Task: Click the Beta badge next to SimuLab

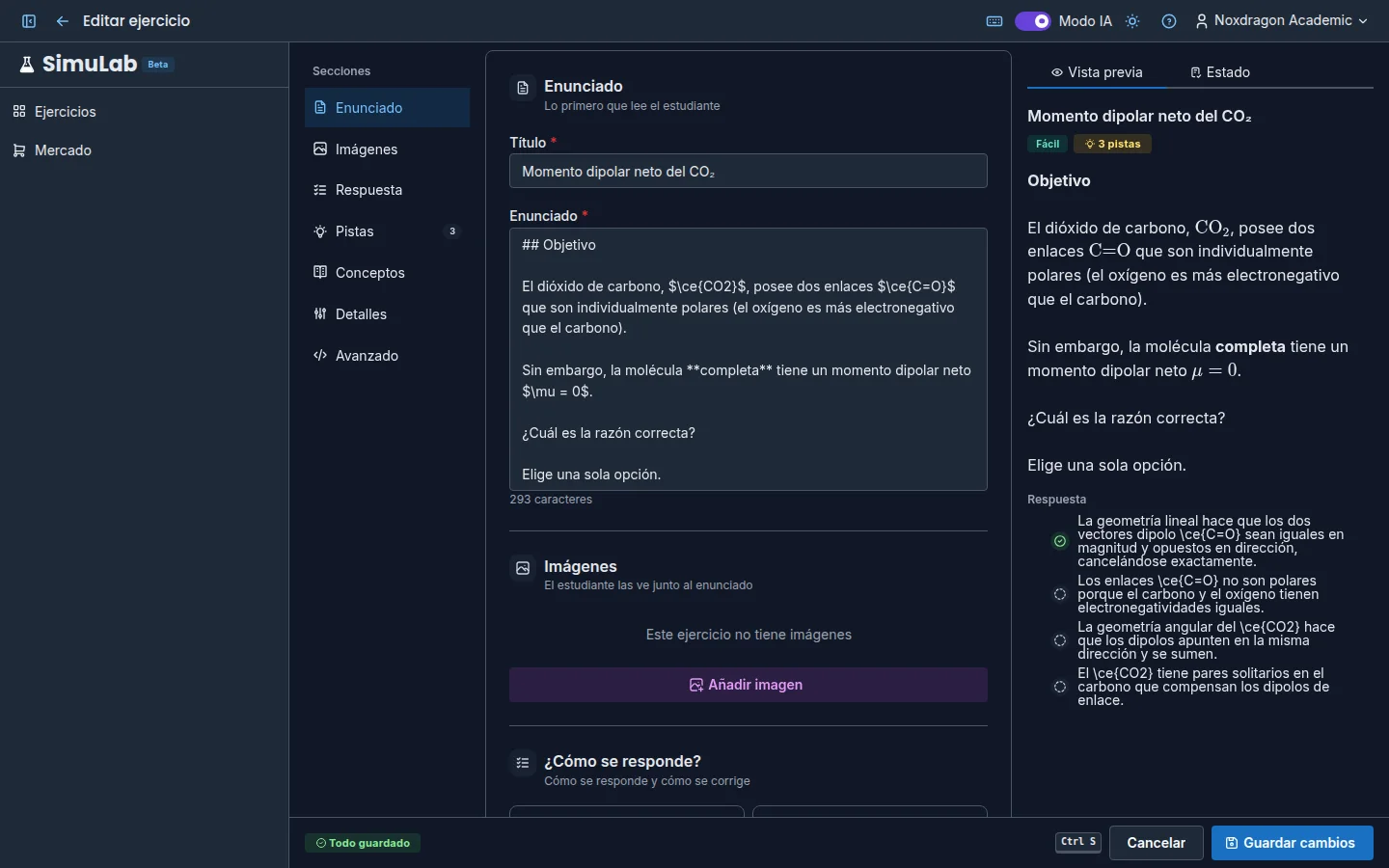Action: click(158, 65)
